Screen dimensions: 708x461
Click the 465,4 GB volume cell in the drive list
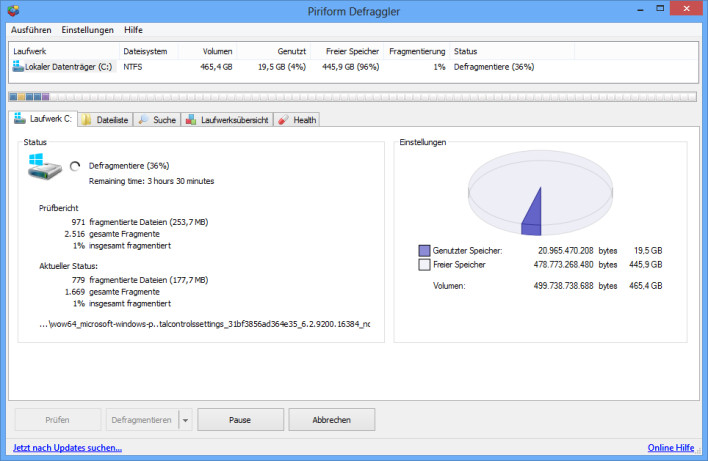pyautogui.click(x=216, y=67)
